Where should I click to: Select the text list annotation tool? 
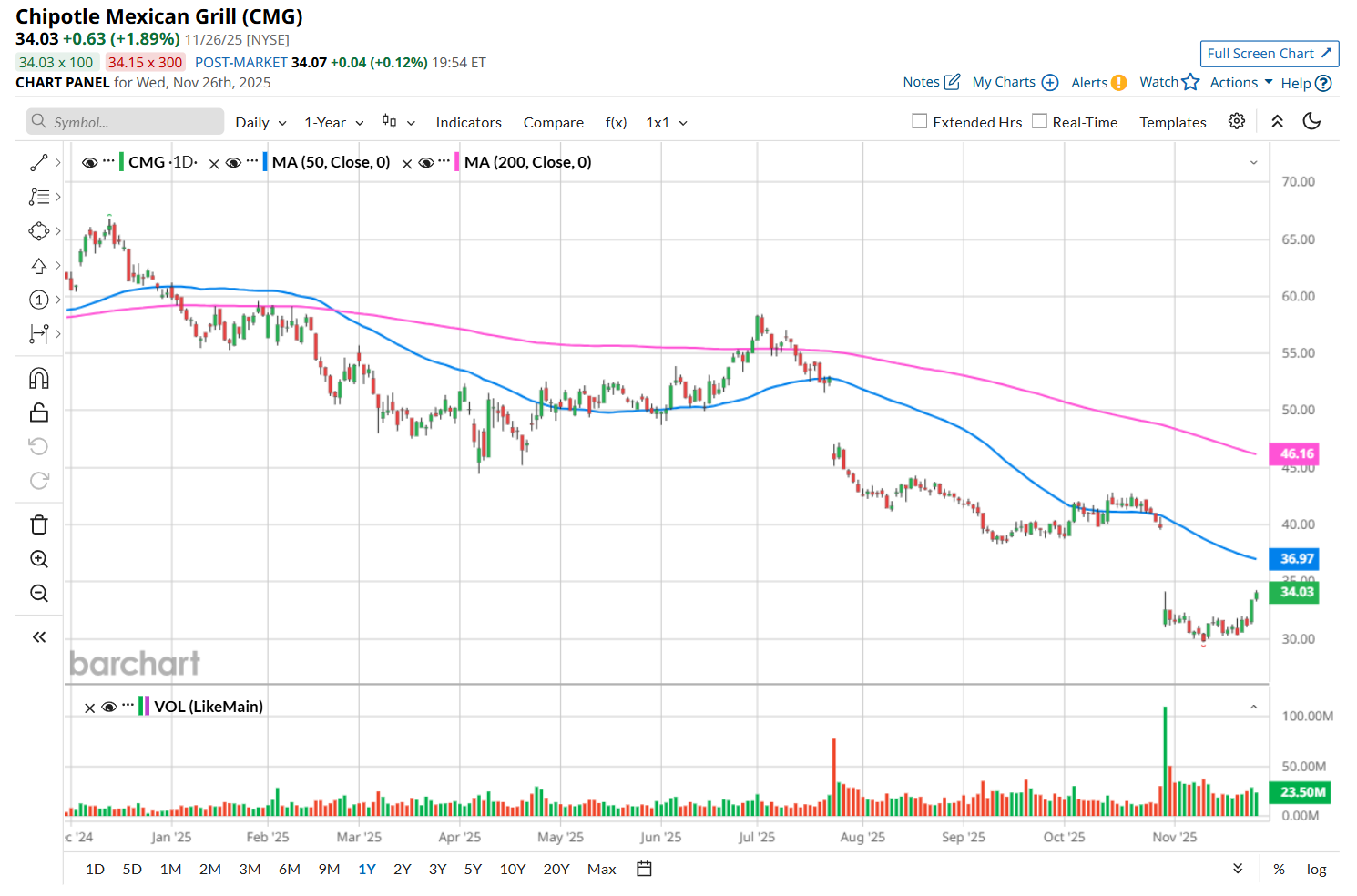click(x=38, y=197)
